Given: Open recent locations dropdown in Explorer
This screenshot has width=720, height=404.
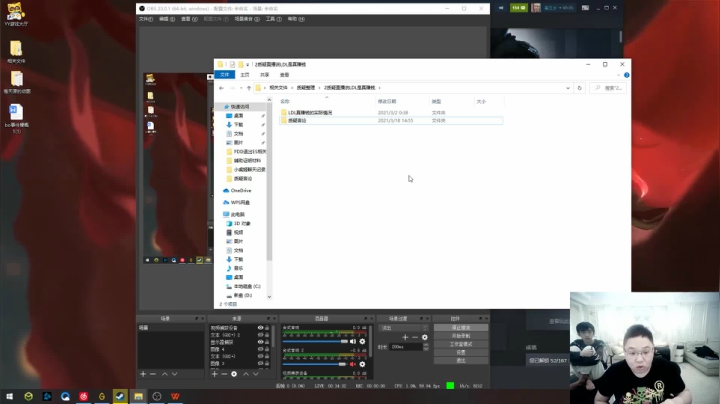Looking at the screenshot, I should click(241, 88).
